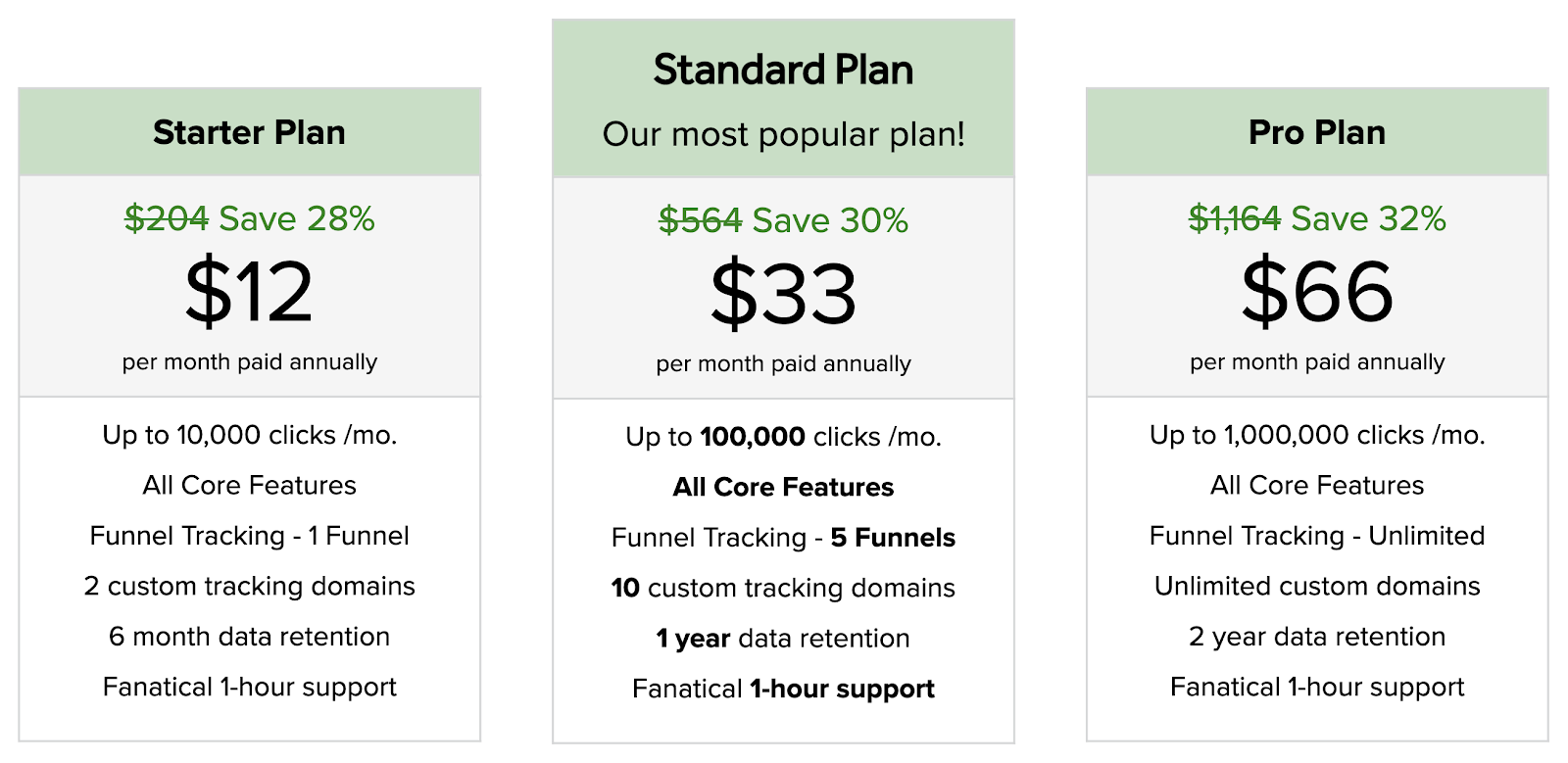
Task: Click the "Save 30%" discount text
Action: (830, 220)
